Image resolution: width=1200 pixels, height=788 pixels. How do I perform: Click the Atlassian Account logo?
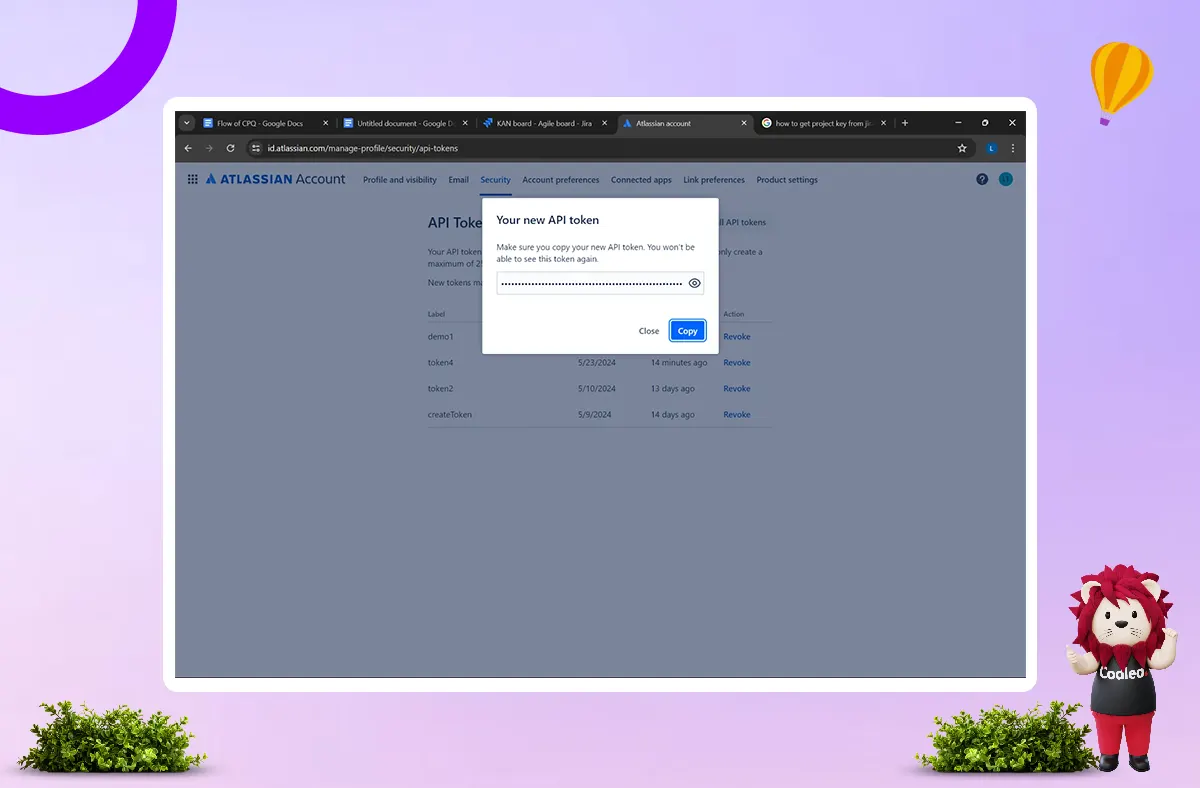pyautogui.click(x=275, y=180)
